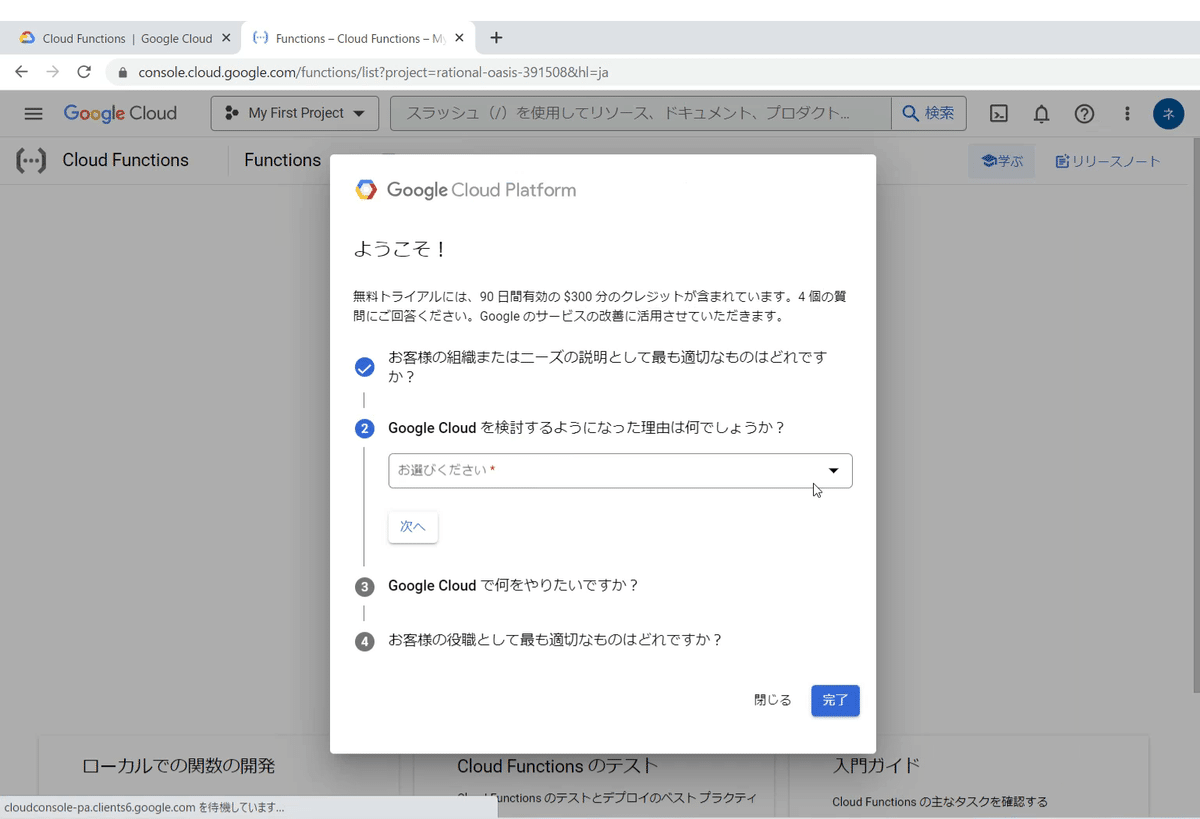The width and height of the screenshot is (1200, 819).
Task: Close the Functions – Cloud Functions tab
Action: [x=459, y=38]
